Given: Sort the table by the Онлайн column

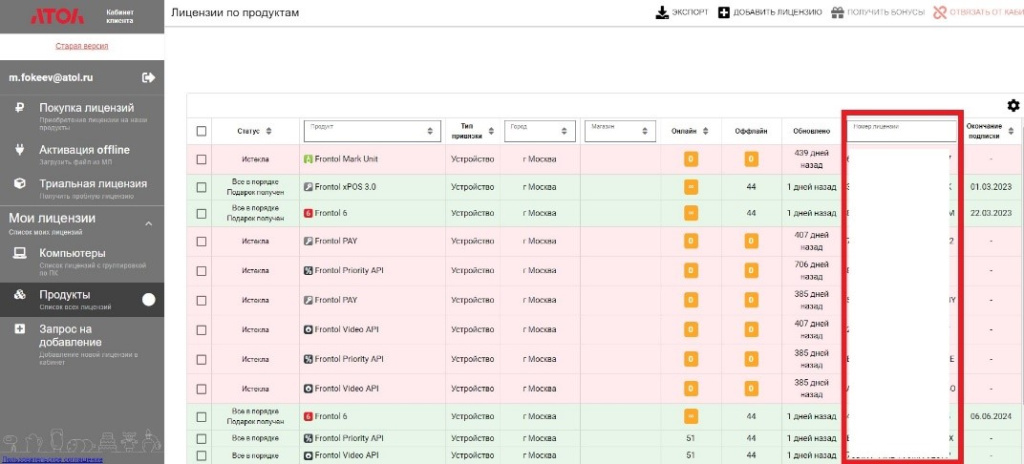Looking at the screenshot, I should [x=706, y=131].
